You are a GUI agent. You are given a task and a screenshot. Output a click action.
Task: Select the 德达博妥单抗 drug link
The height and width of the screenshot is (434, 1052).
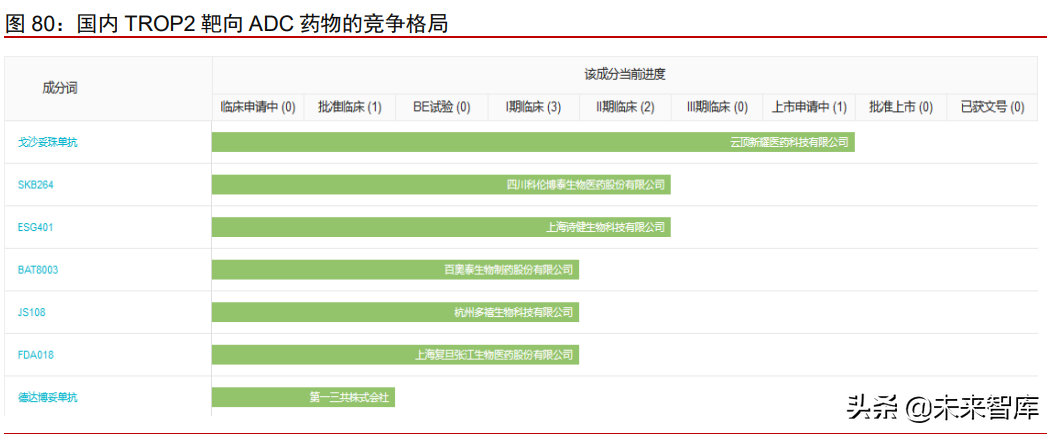pos(47,397)
